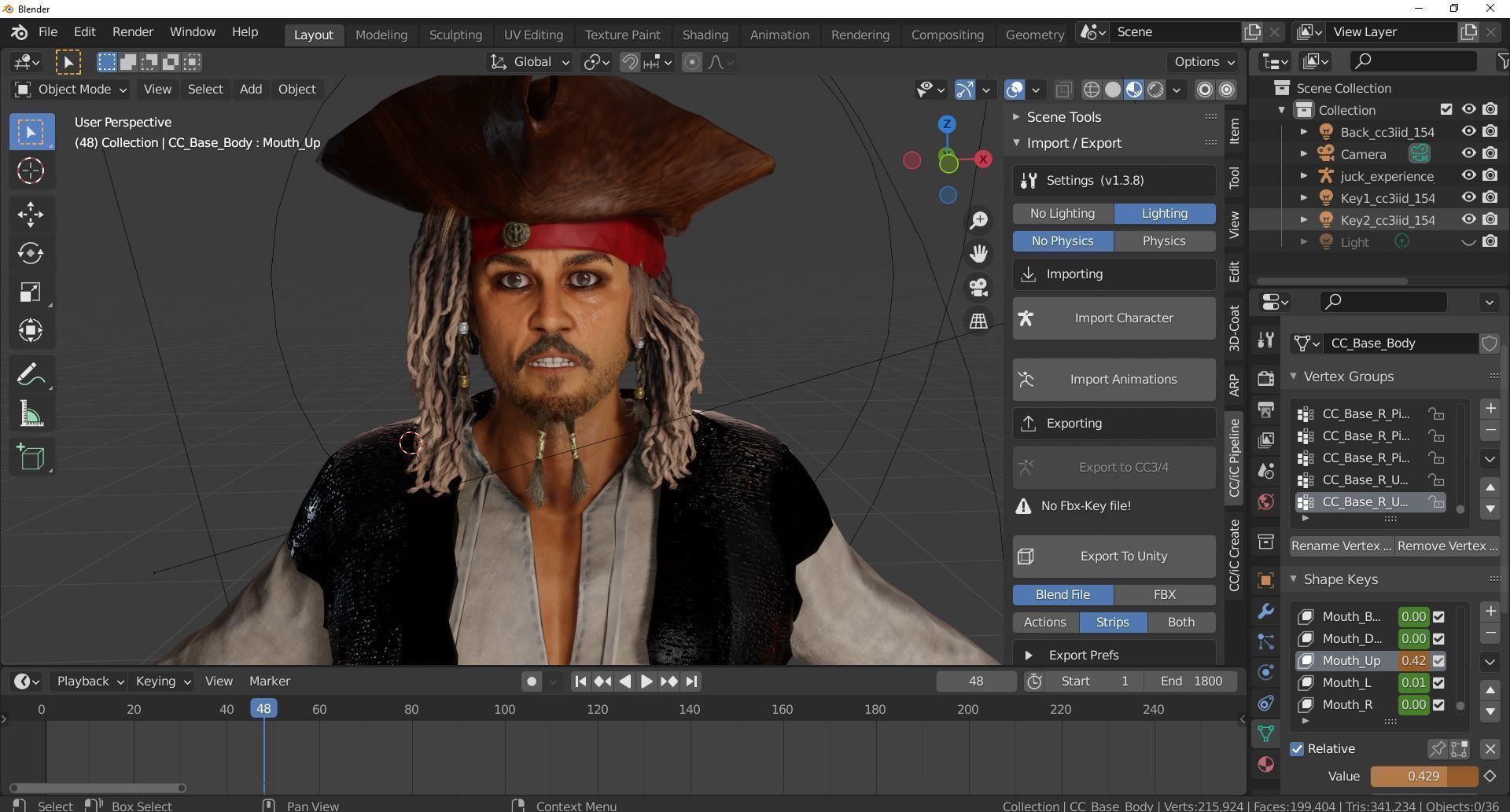The width and height of the screenshot is (1510, 812).
Task: Open the CC/iC Create sidebar tab
Action: pyautogui.click(x=1234, y=555)
